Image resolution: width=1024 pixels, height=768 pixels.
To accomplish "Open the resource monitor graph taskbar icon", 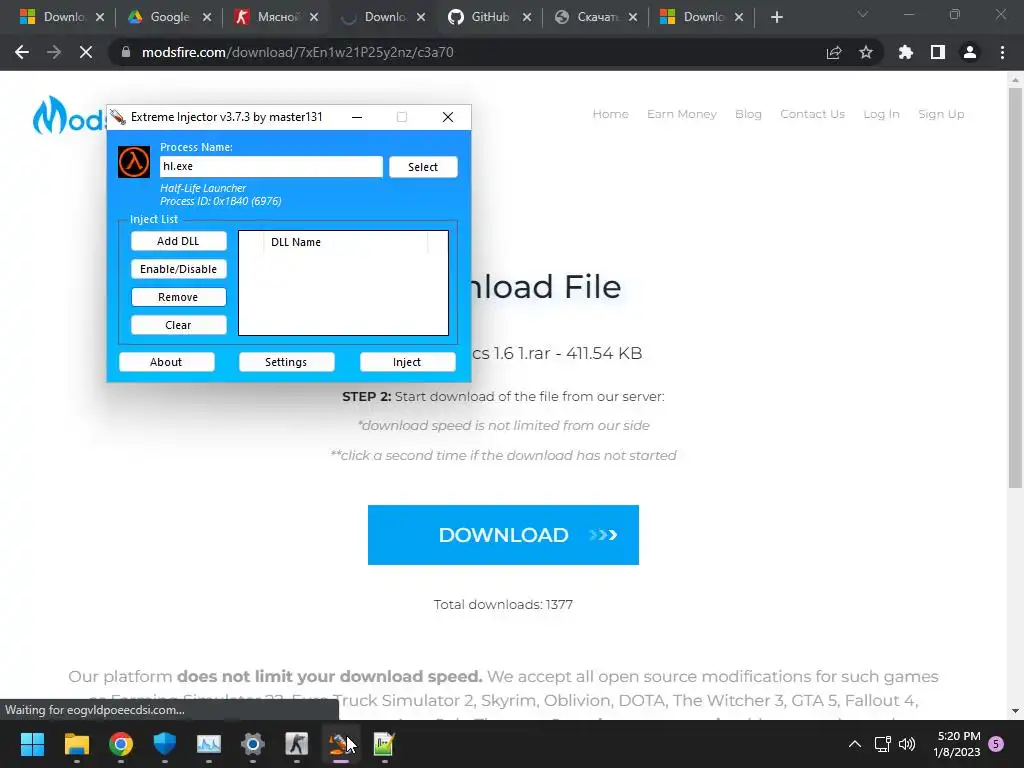I will (x=209, y=744).
